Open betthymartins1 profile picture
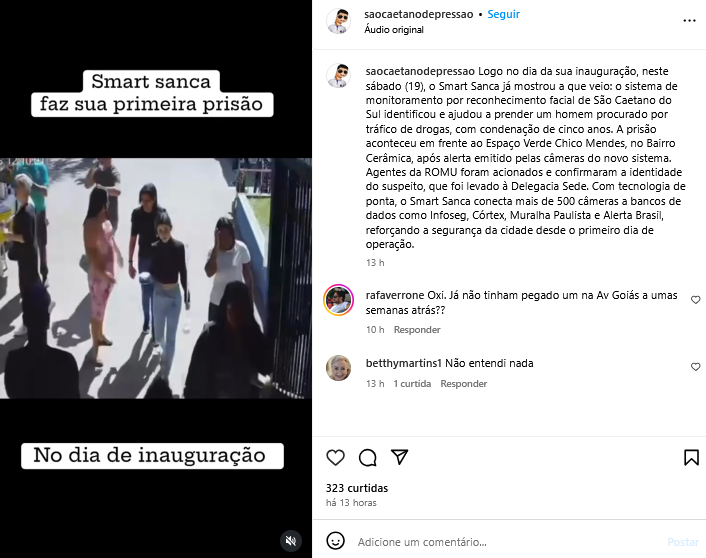This screenshot has height=558, width=706. click(x=339, y=368)
